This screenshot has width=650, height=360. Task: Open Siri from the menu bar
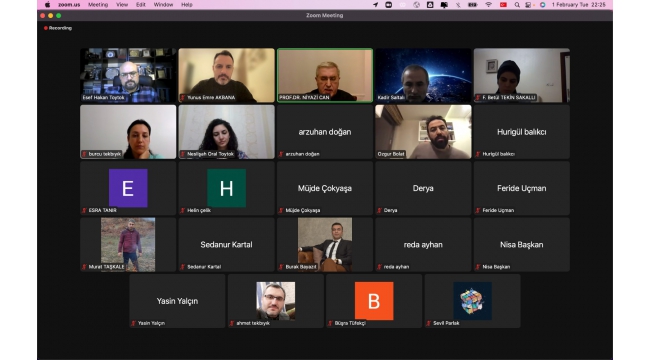tap(542, 5)
